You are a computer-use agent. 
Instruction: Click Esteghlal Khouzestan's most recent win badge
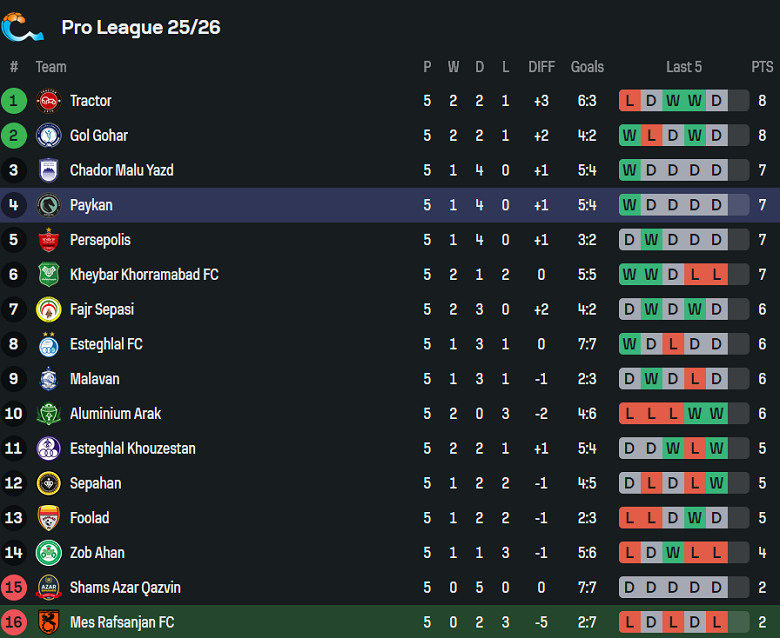coord(716,449)
